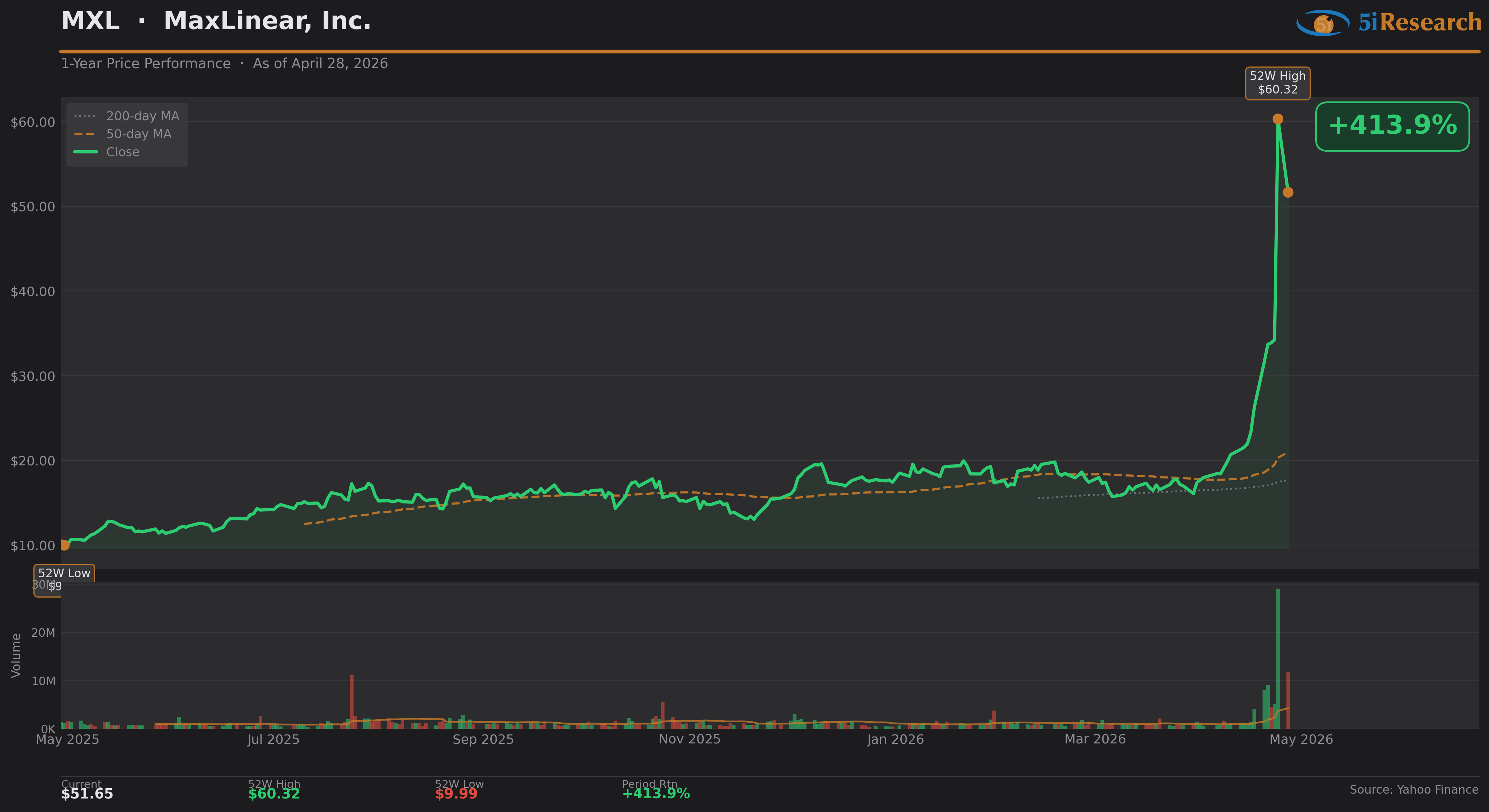Click the green Close legend line

(x=86, y=152)
